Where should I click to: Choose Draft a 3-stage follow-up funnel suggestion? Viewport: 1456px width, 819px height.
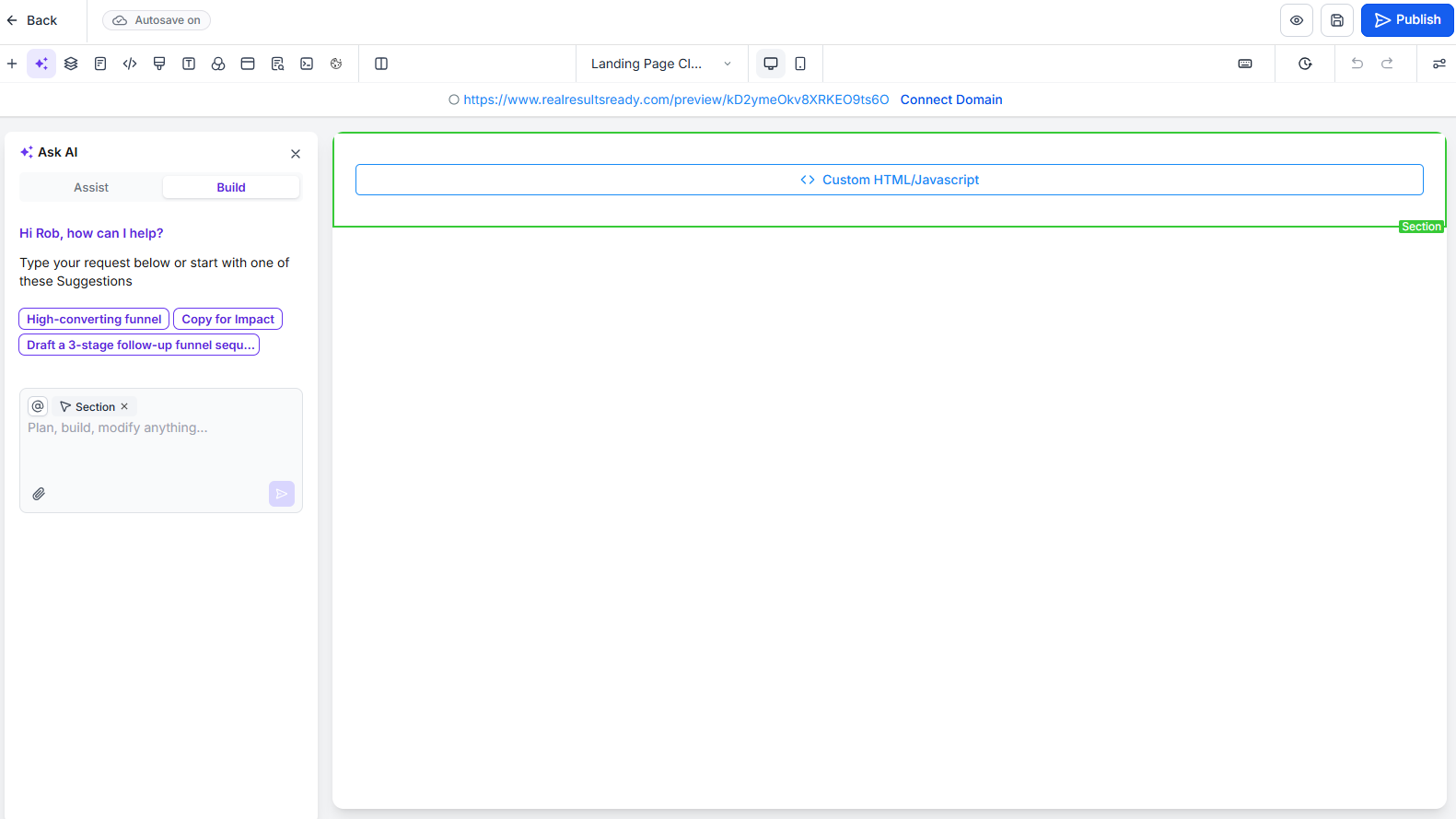(139, 345)
